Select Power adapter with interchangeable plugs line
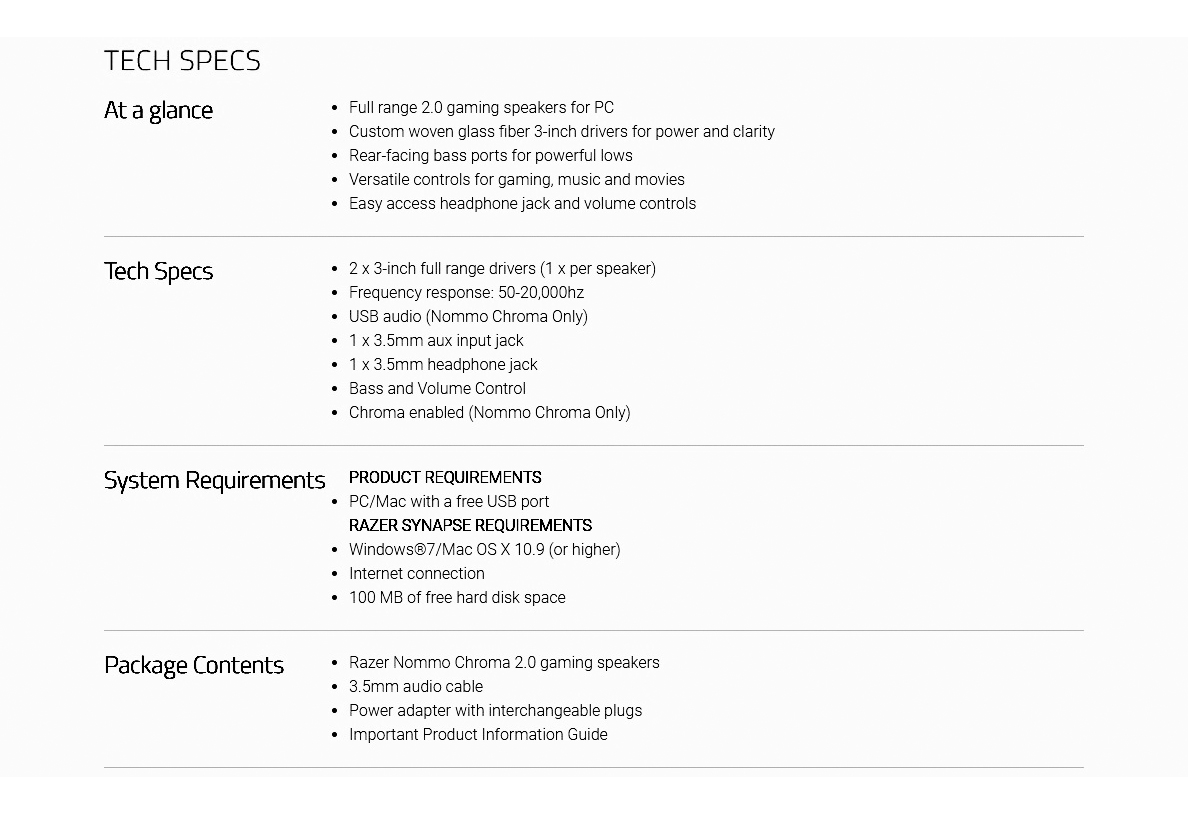The image size is (1188, 814). [x=495, y=711]
